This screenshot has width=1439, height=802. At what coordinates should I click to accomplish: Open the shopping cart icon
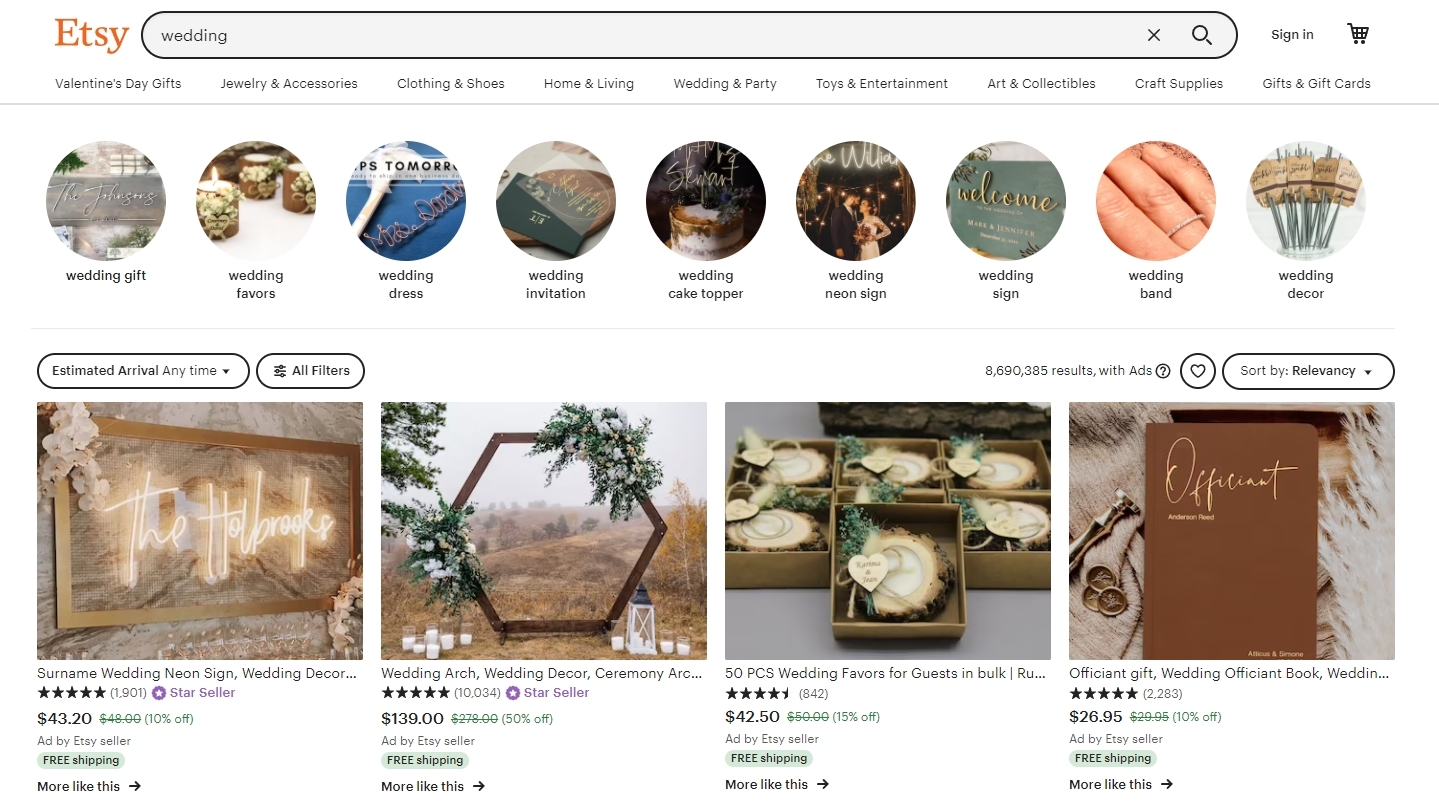1357,34
